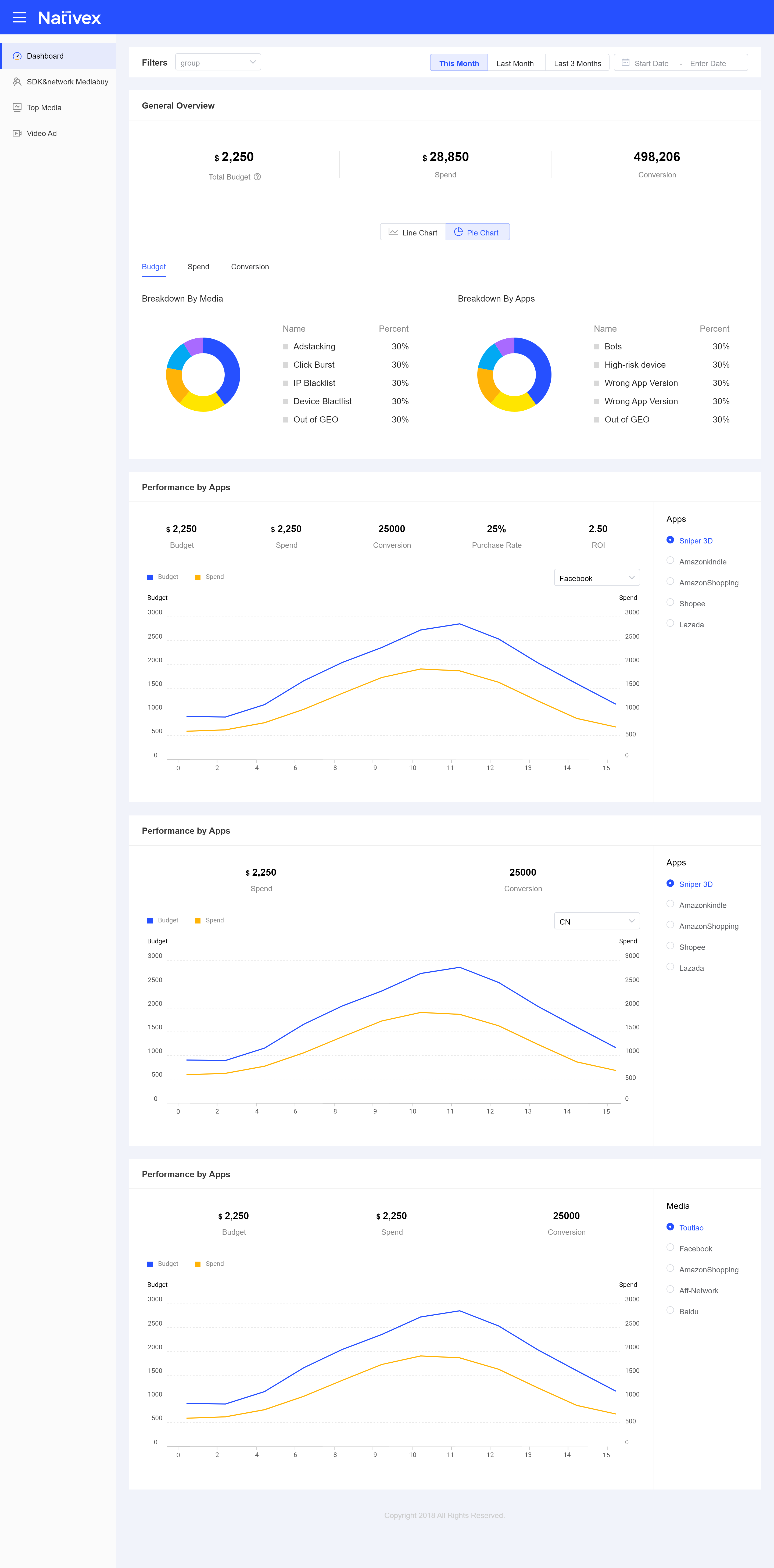
Task: Click the Breakdown By Media donut chart
Action: click(203, 374)
